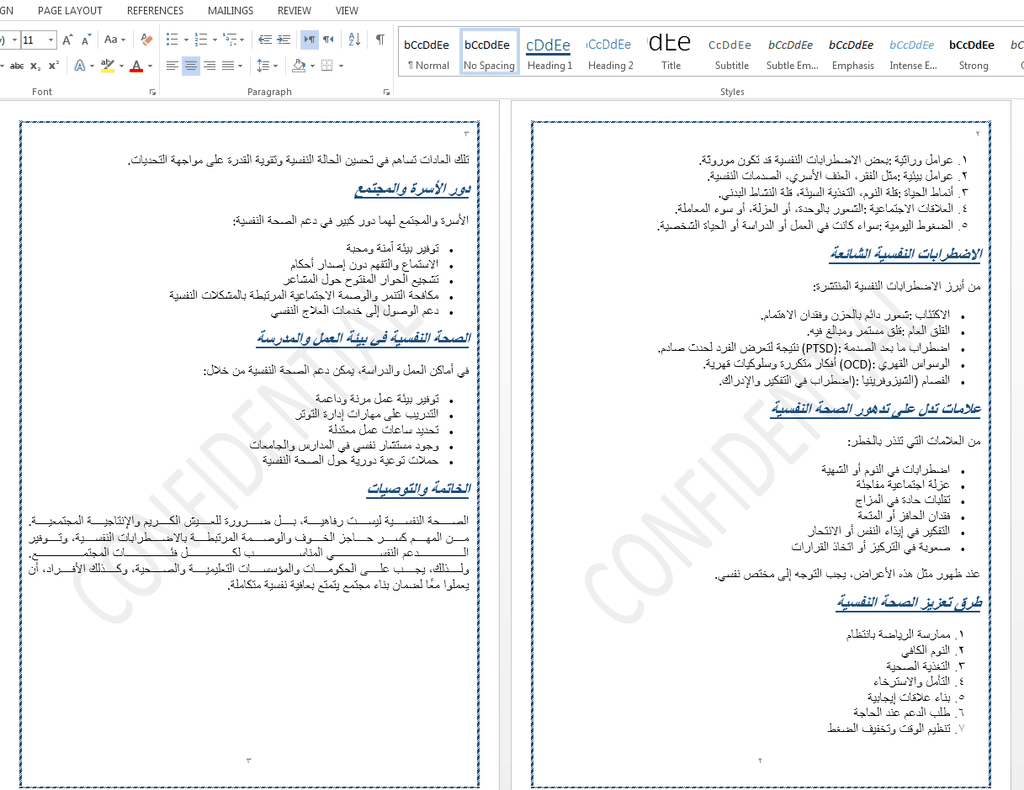This screenshot has height=790, width=1024.
Task: Increase font size with Grow Font icon
Action: [67, 40]
